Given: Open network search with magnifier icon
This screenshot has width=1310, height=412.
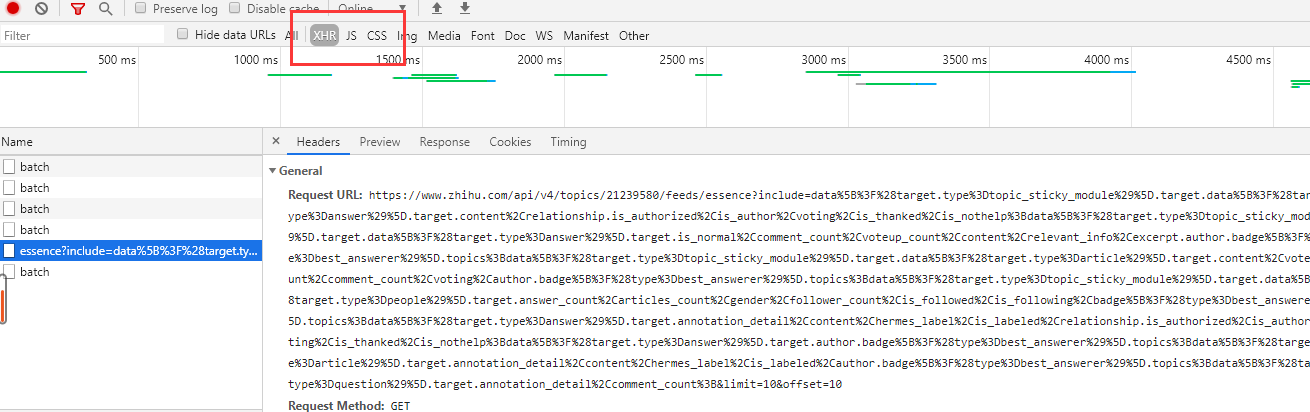Looking at the screenshot, I should [105, 8].
